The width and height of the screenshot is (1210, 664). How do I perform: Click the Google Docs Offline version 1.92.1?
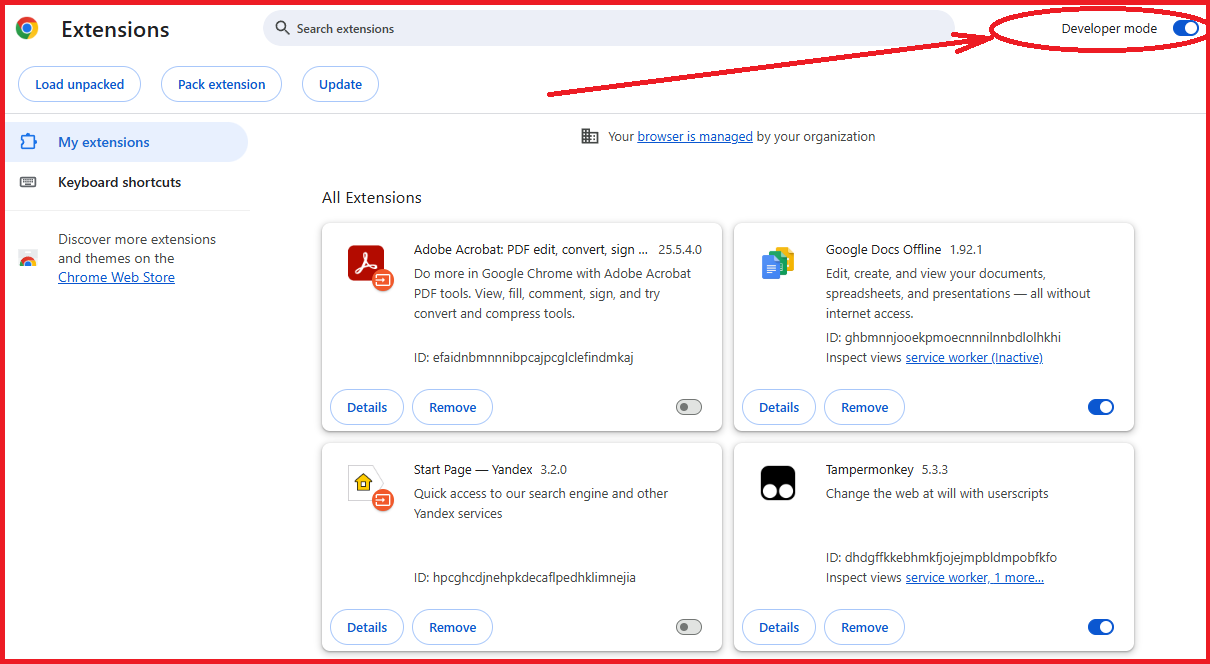pos(966,249)
